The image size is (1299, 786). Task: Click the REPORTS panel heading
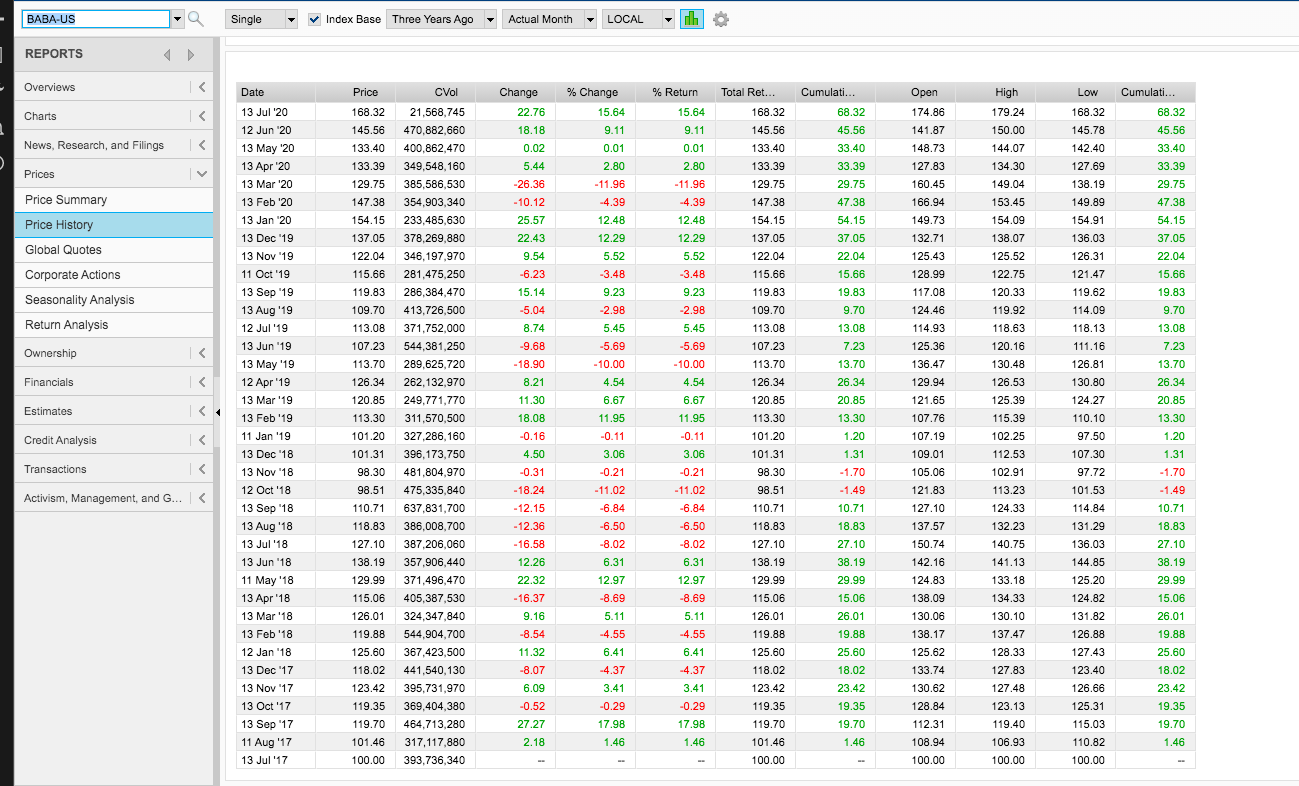click(x=54, y=54)
